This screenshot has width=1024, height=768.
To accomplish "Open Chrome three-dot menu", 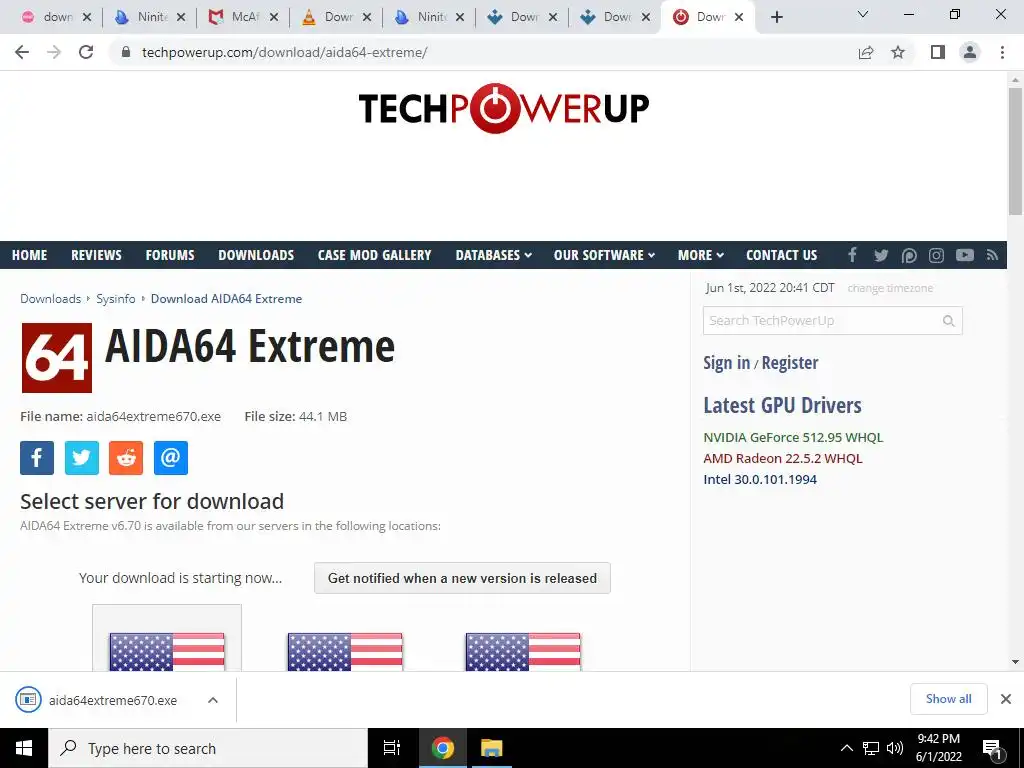I will click(x=1002, y=52).
